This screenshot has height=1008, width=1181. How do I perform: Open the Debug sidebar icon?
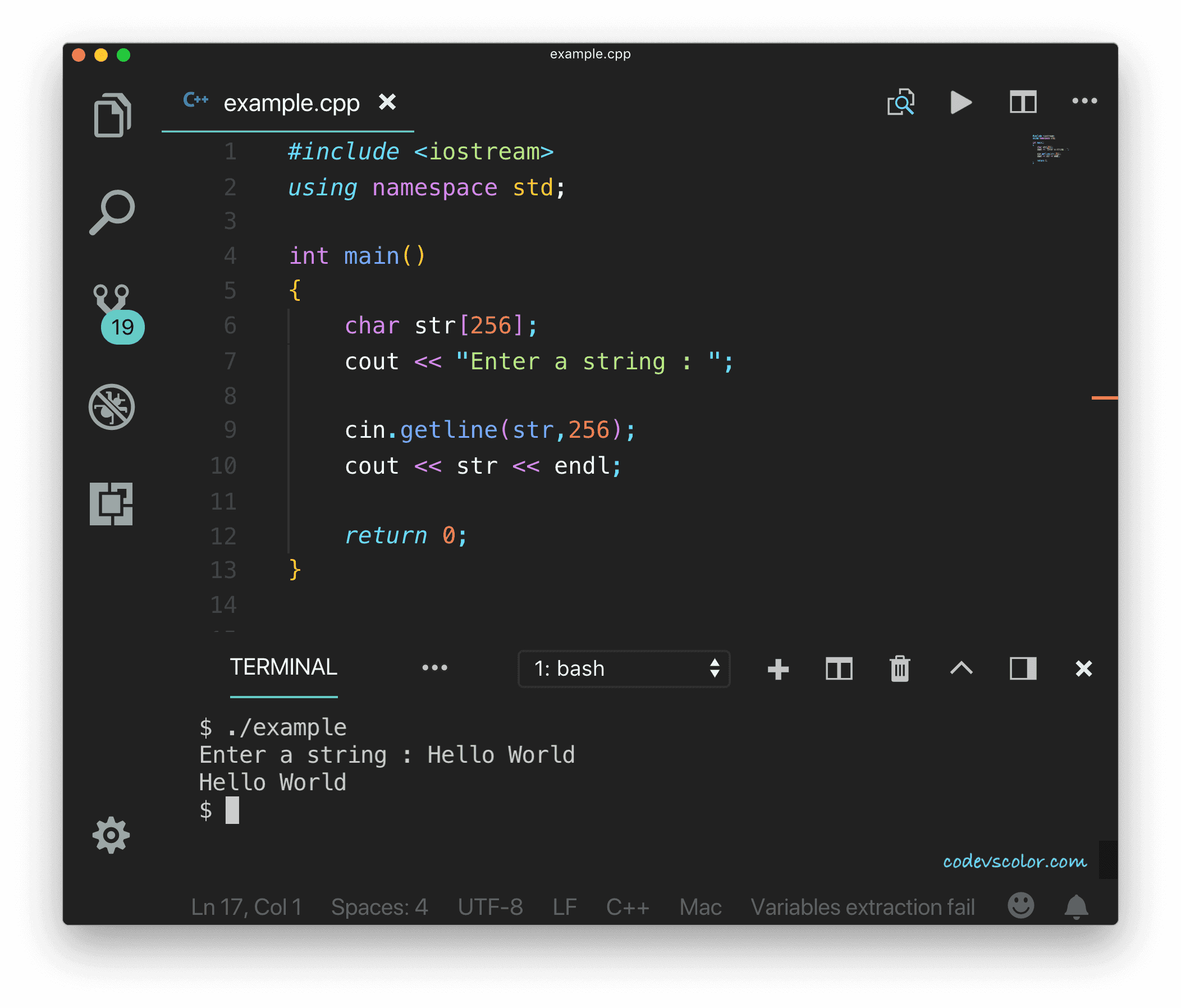point(112,407)
